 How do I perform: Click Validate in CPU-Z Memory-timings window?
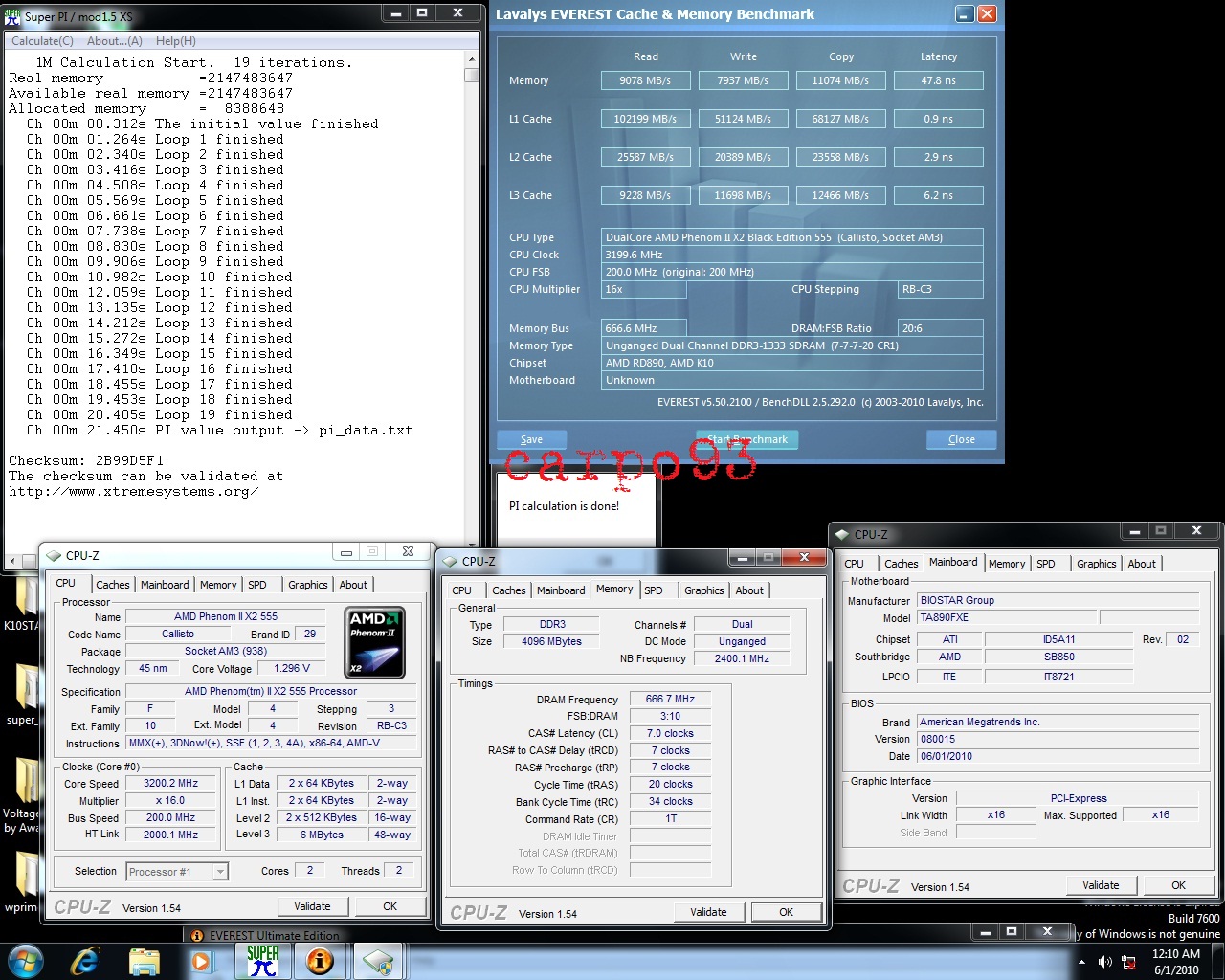[708, 912]
